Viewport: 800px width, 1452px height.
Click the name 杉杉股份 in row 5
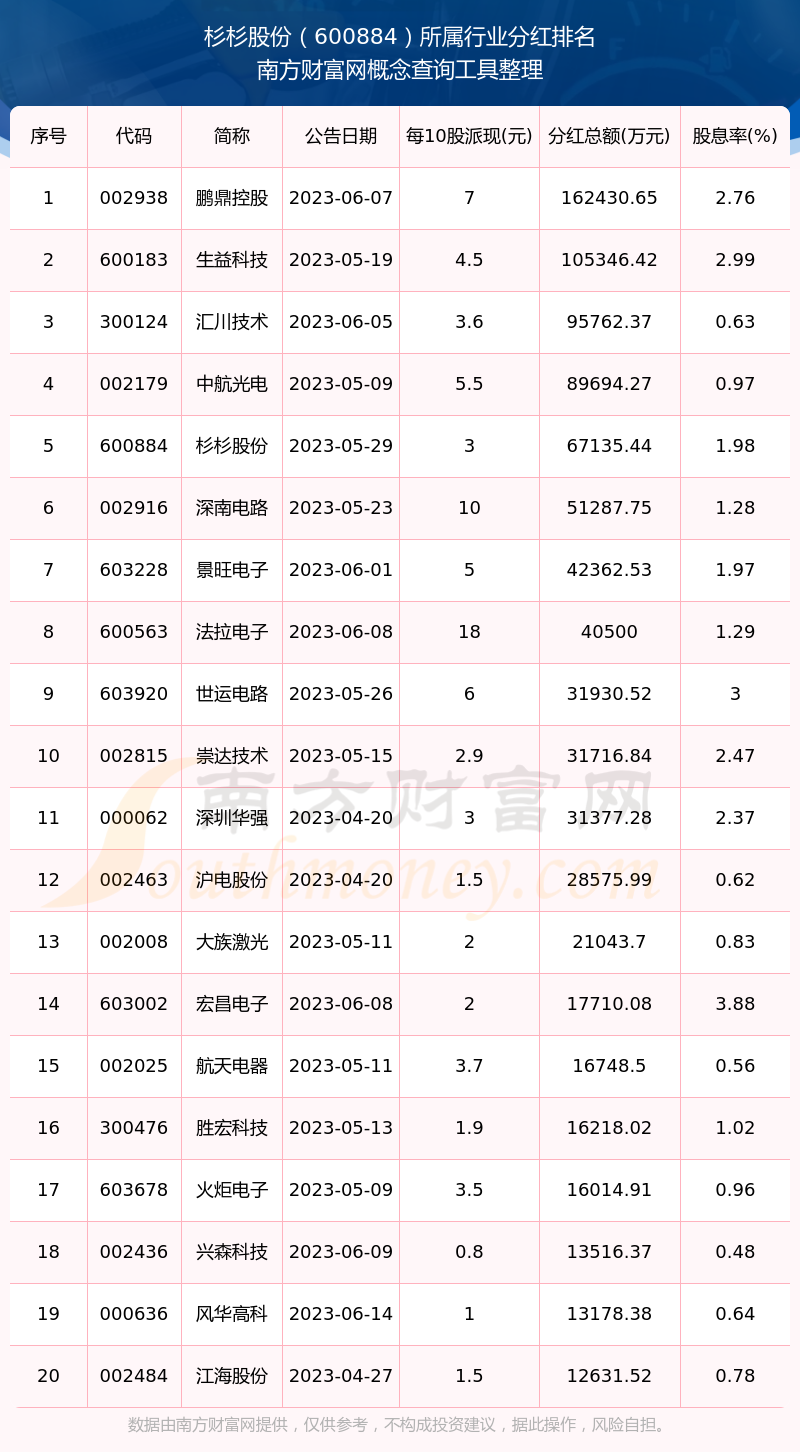click(232, 446)
